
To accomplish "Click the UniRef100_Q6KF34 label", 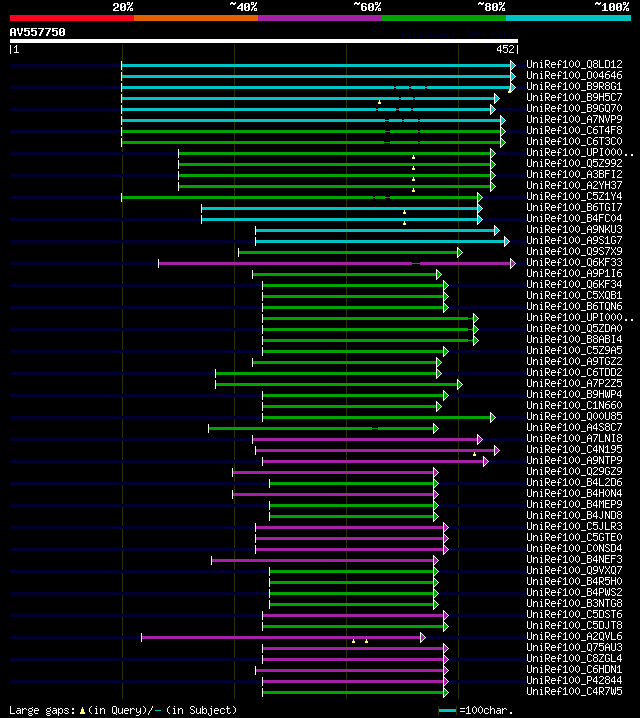I will [x=574, y=284].
